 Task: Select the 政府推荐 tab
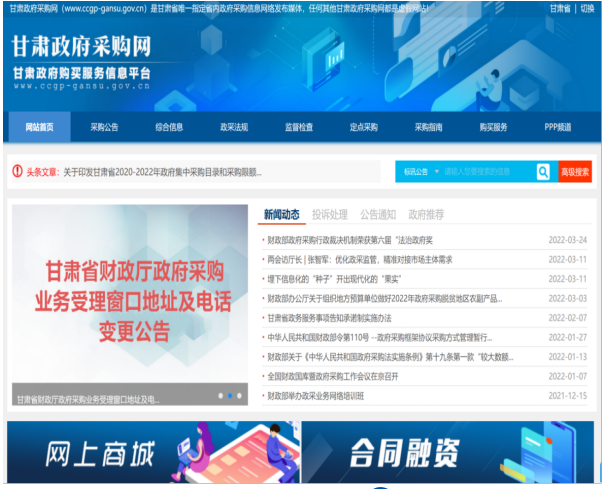[x=427, y=215]
